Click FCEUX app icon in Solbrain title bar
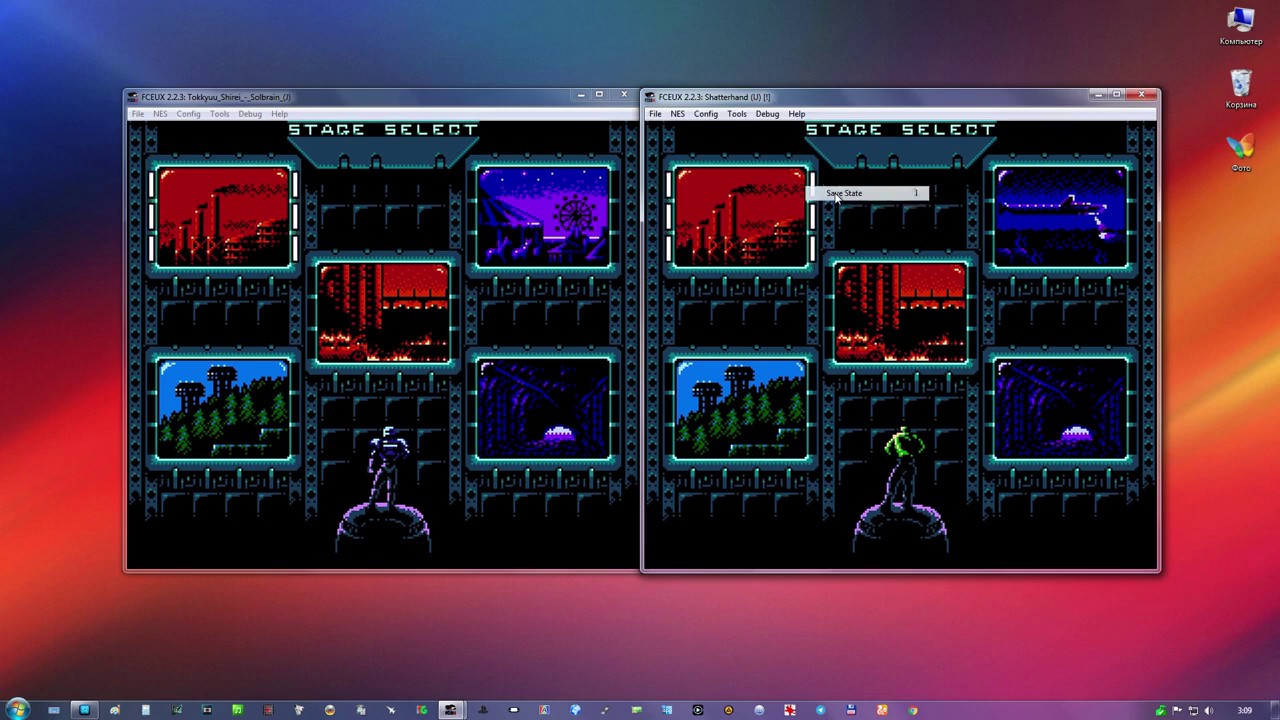 [x=132, y=97]
